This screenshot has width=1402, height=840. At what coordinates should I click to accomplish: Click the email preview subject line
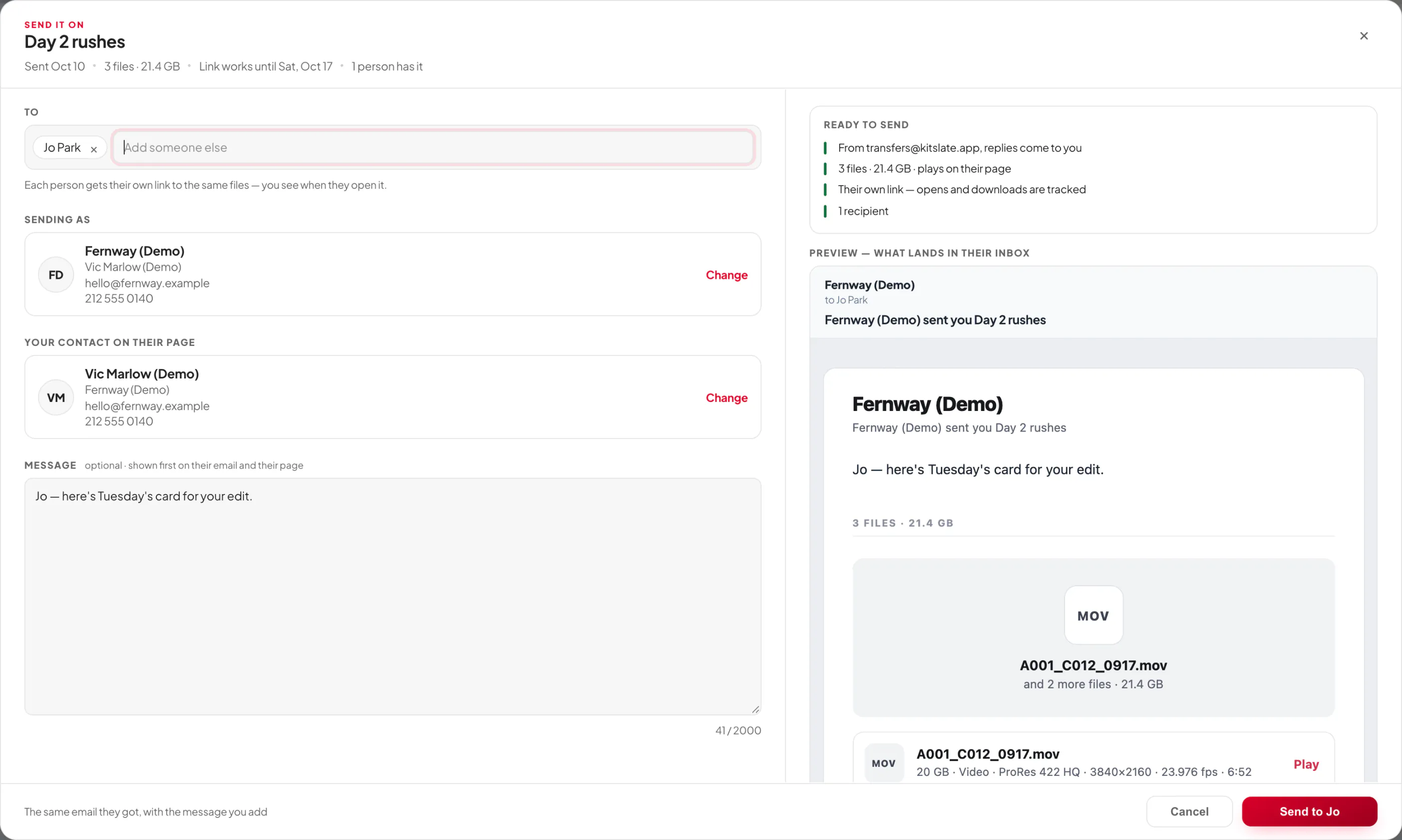[x=934, y=320]
